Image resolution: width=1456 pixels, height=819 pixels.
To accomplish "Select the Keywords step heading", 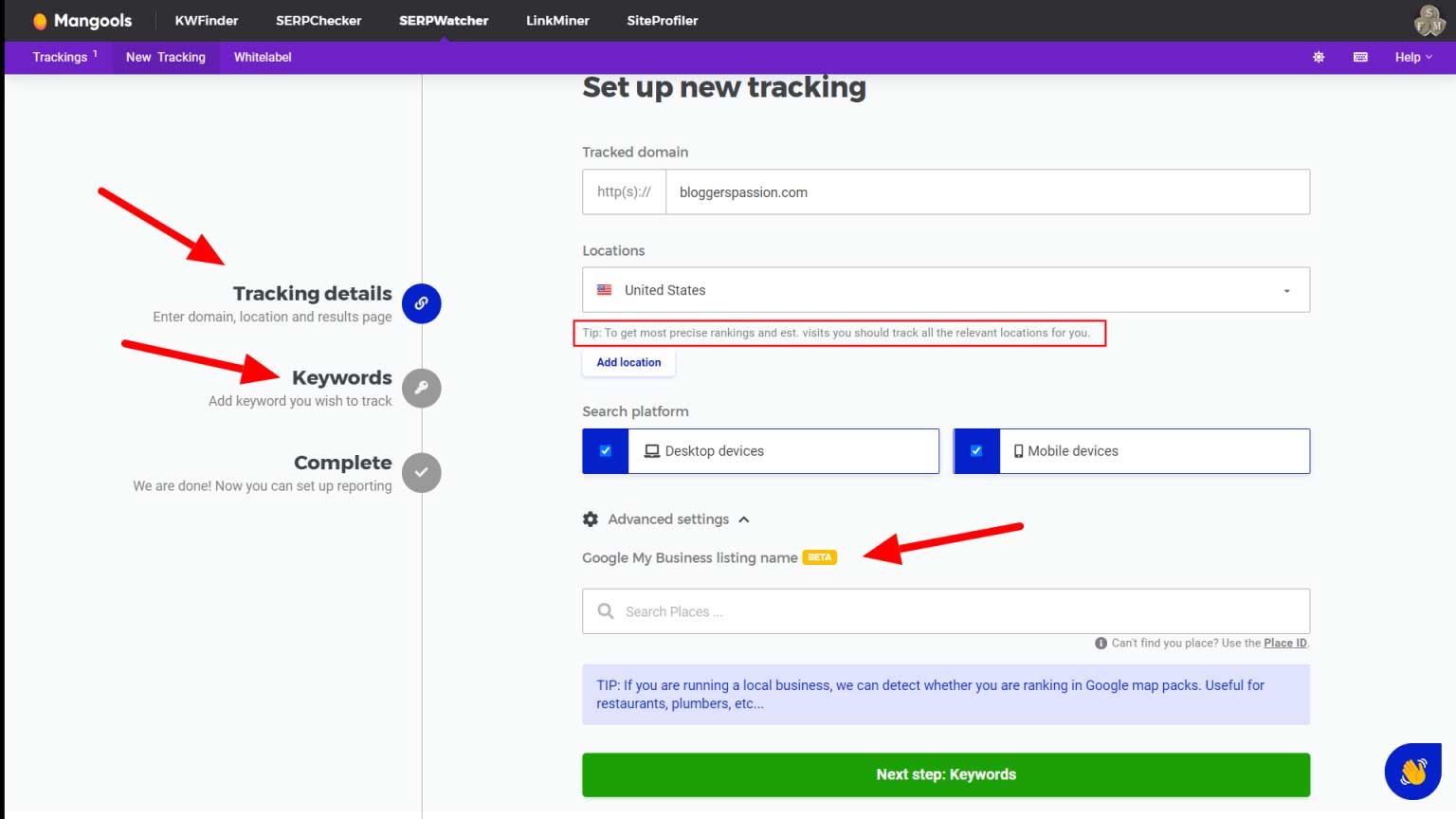I will pyautogui.click(x=342, y=377).
